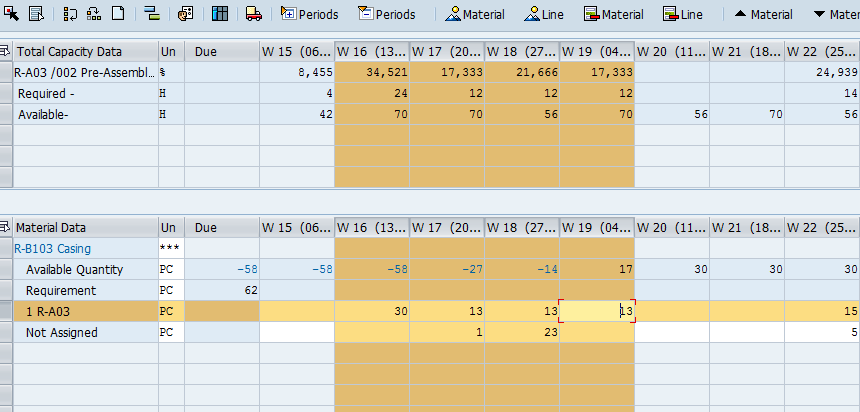Click the blue-green Gantt bars icon
Viewport: 860px width, 412px height.
[x=152, y=14]
